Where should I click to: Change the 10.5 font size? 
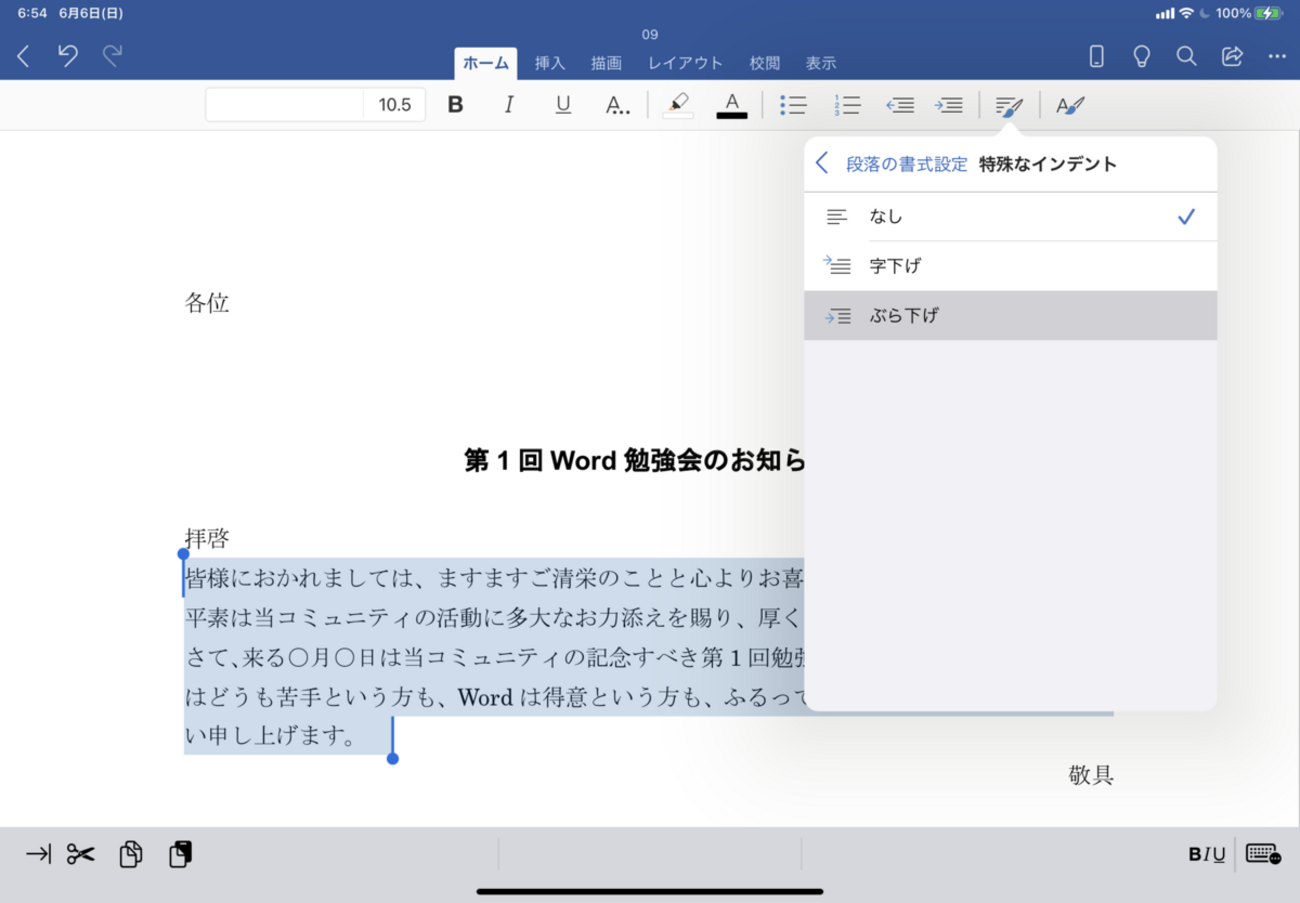(395, 105)
